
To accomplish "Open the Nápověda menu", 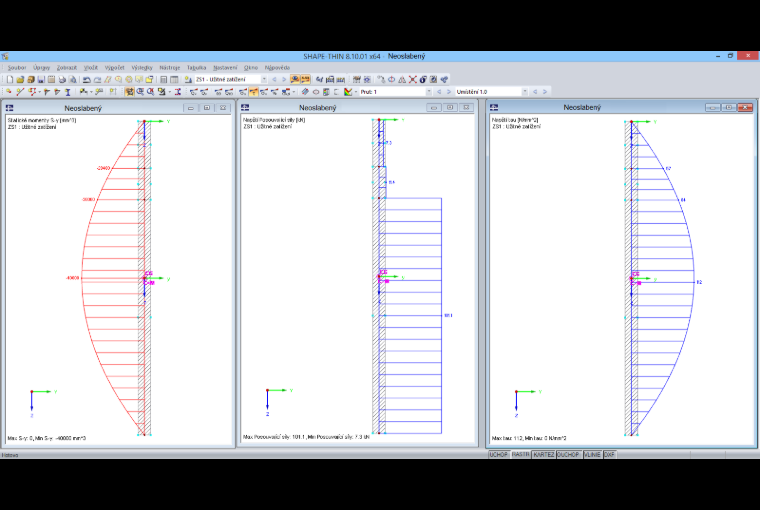I will pos(277,67).
